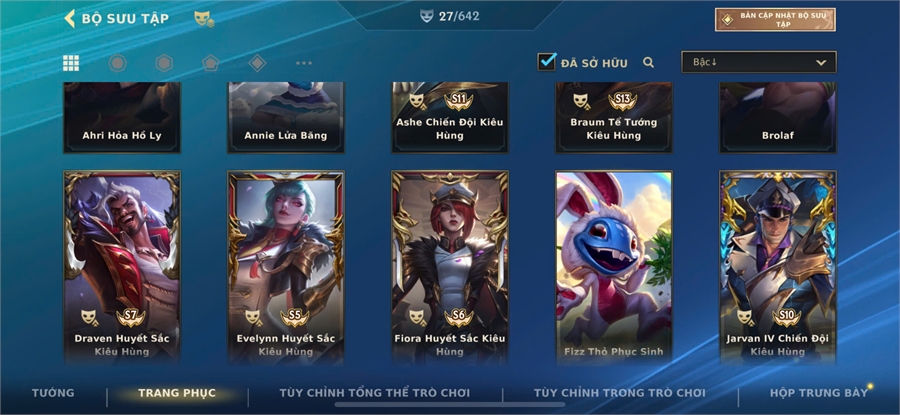Open Tùy Chỉnh Tổng Thể Trò Chơi tab

374,393
